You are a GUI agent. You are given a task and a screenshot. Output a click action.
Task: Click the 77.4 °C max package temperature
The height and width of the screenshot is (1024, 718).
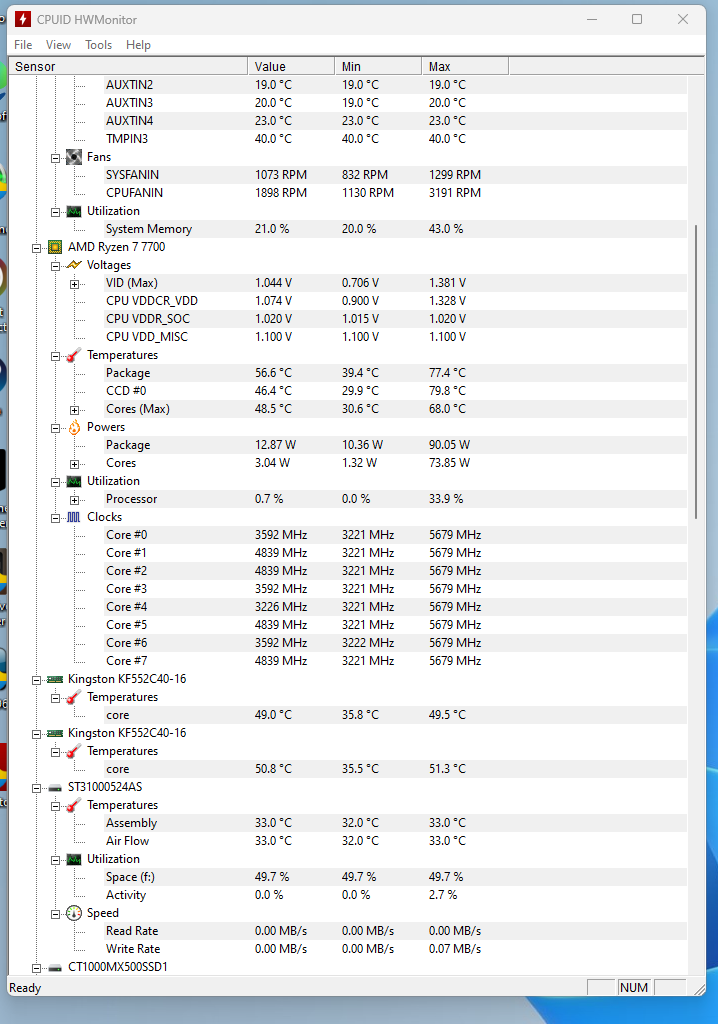coord(448,373)
